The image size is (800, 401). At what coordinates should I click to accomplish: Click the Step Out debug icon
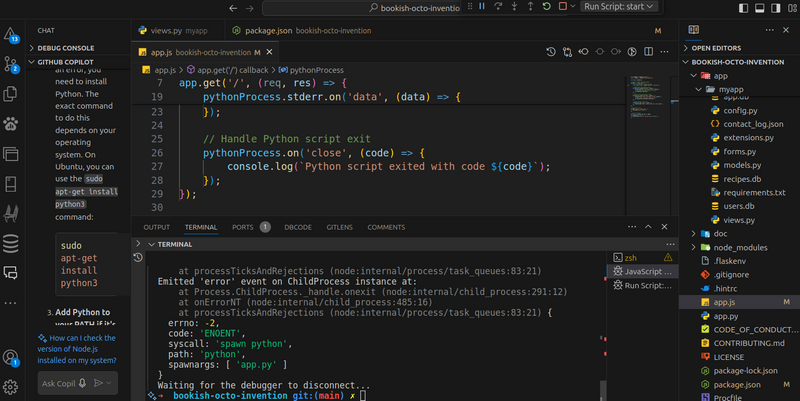531,7
